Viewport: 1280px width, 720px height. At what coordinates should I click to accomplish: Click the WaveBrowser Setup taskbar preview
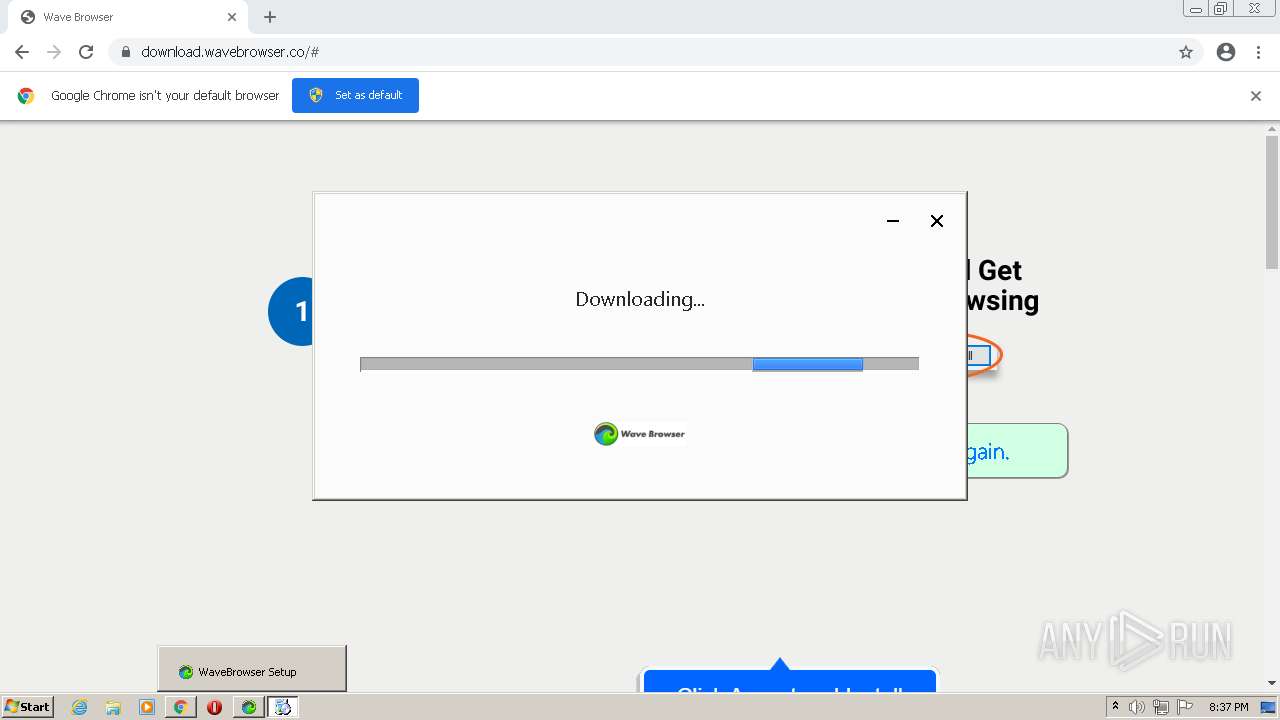pyautogui.click(x=252, y=668)
